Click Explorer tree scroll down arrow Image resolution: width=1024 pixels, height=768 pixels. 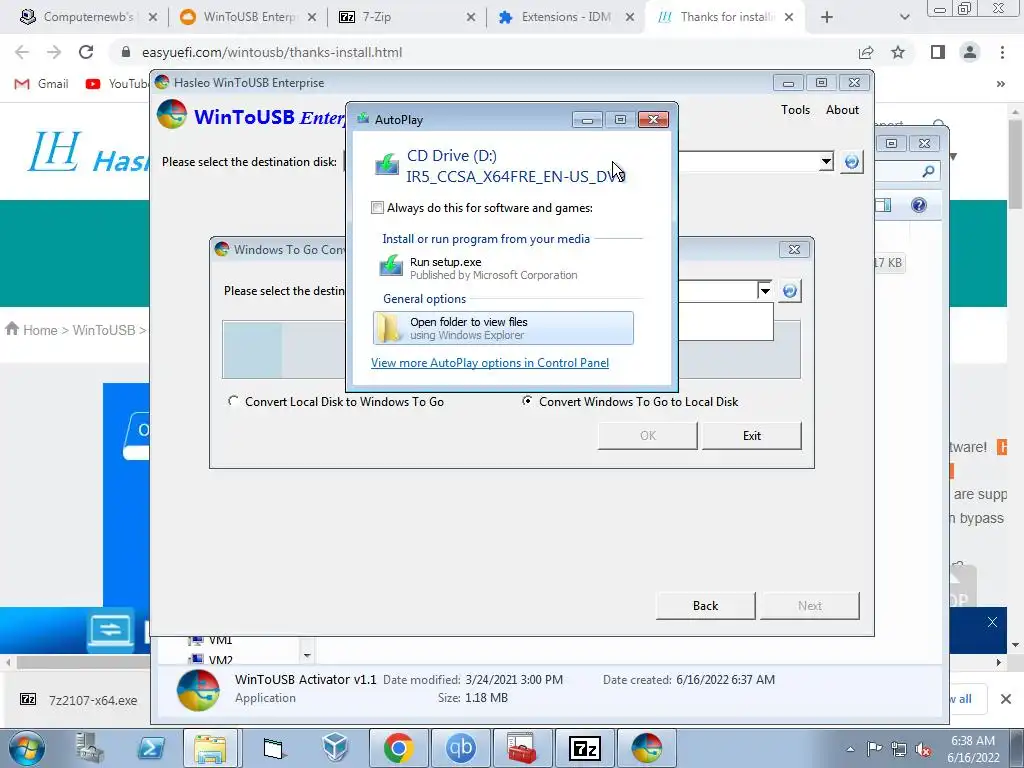307,655
